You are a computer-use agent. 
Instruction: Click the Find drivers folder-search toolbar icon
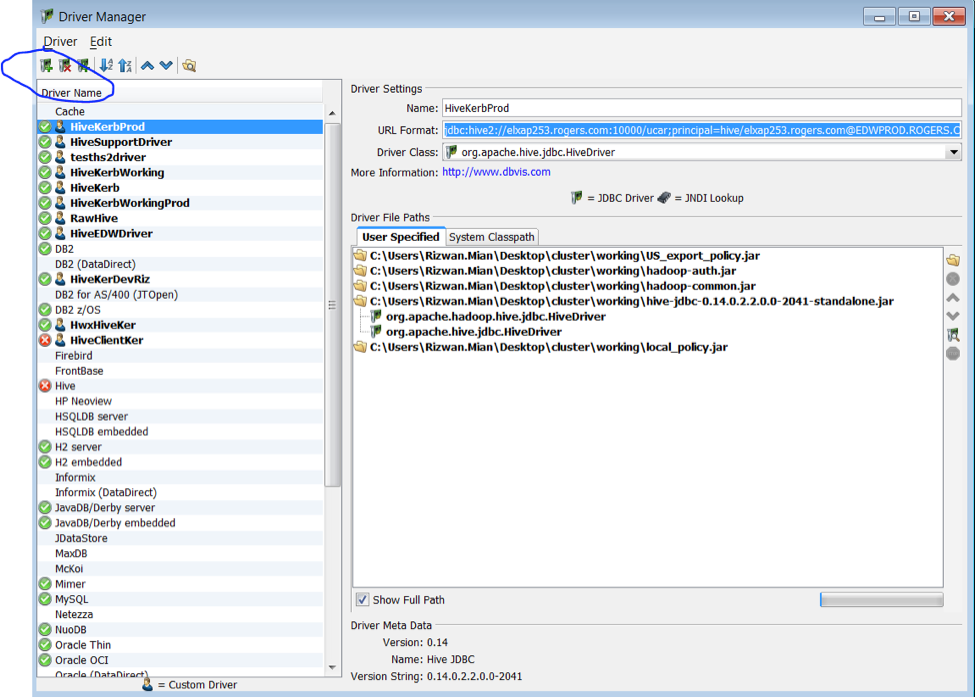point(189,65)
